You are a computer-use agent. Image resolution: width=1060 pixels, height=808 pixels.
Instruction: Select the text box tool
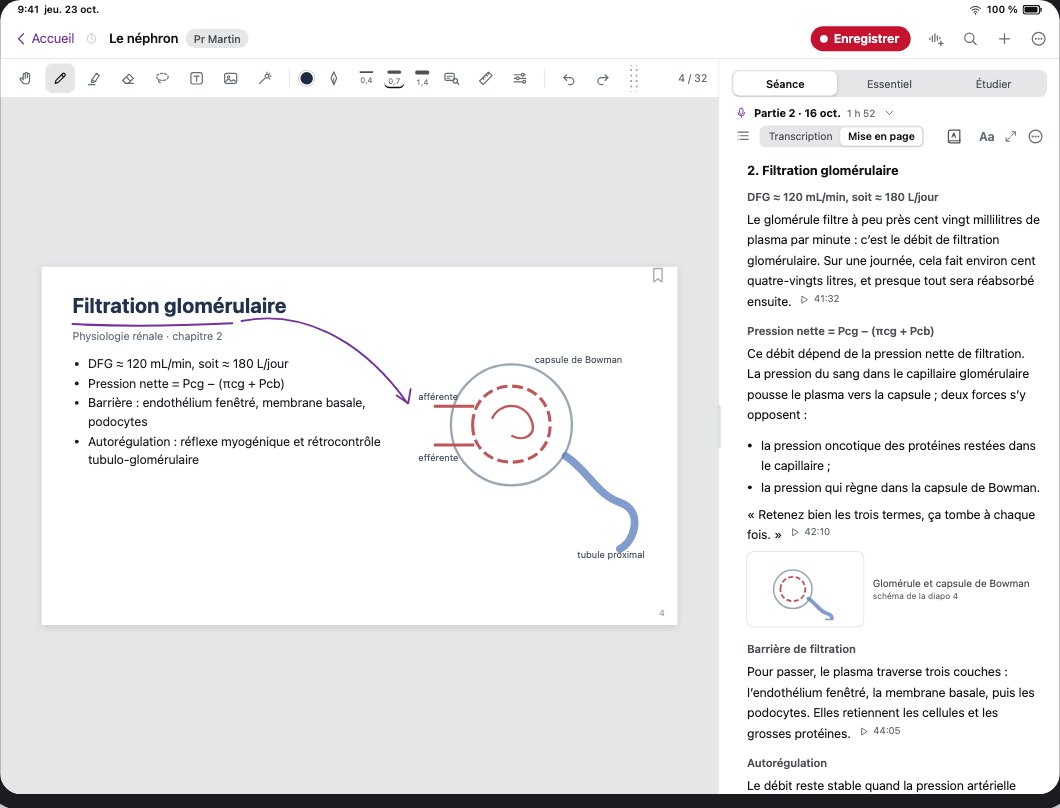click(x=196, y=78)
